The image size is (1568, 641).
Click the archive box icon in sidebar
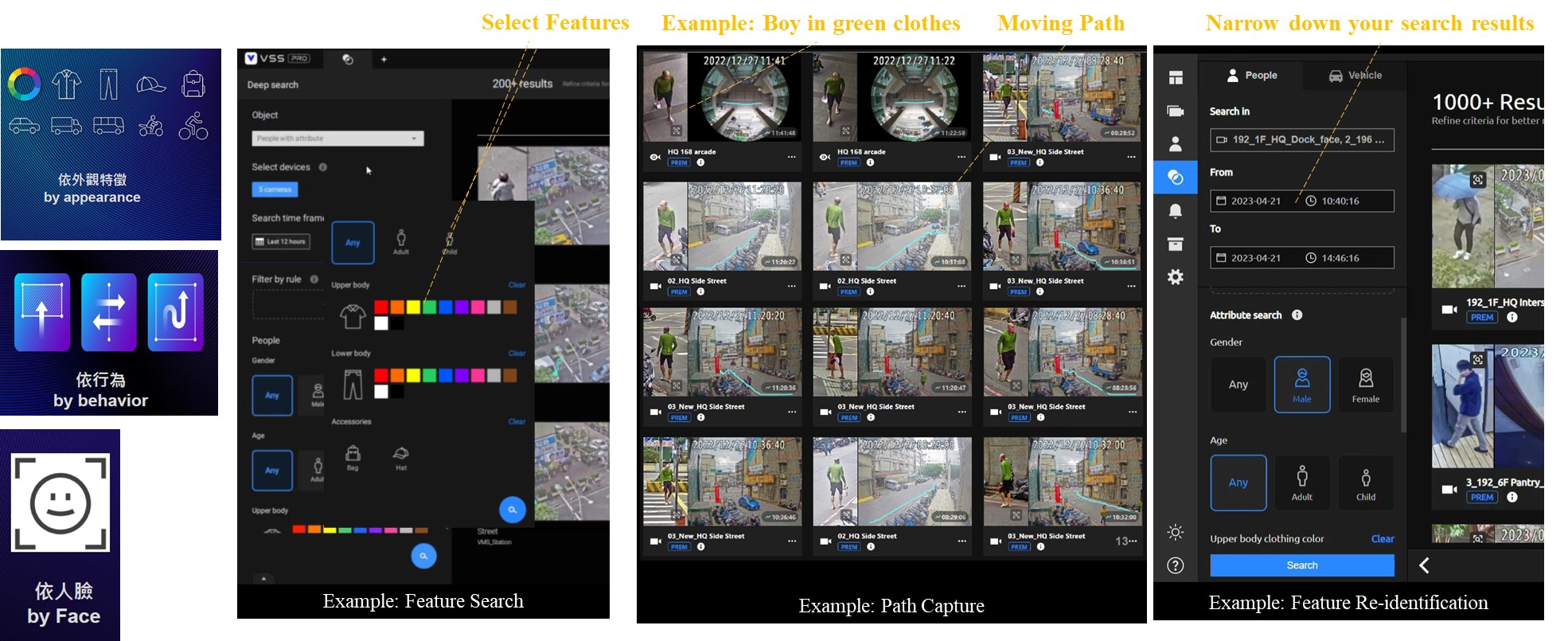[1175, 244]
